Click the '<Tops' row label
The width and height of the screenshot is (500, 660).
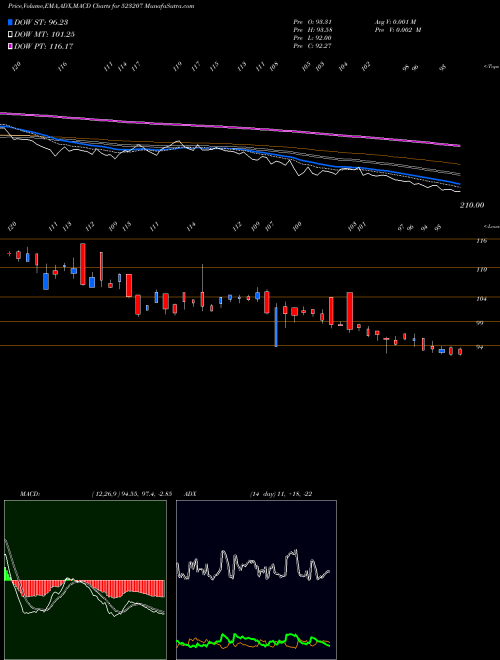[491, 67]
